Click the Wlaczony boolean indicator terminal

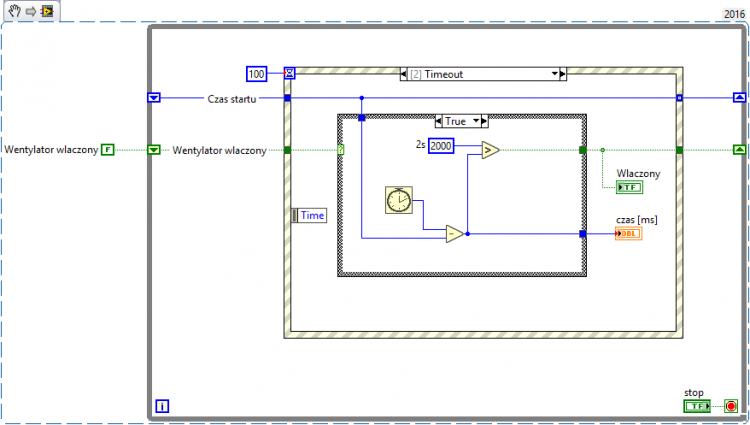point(629,187)
